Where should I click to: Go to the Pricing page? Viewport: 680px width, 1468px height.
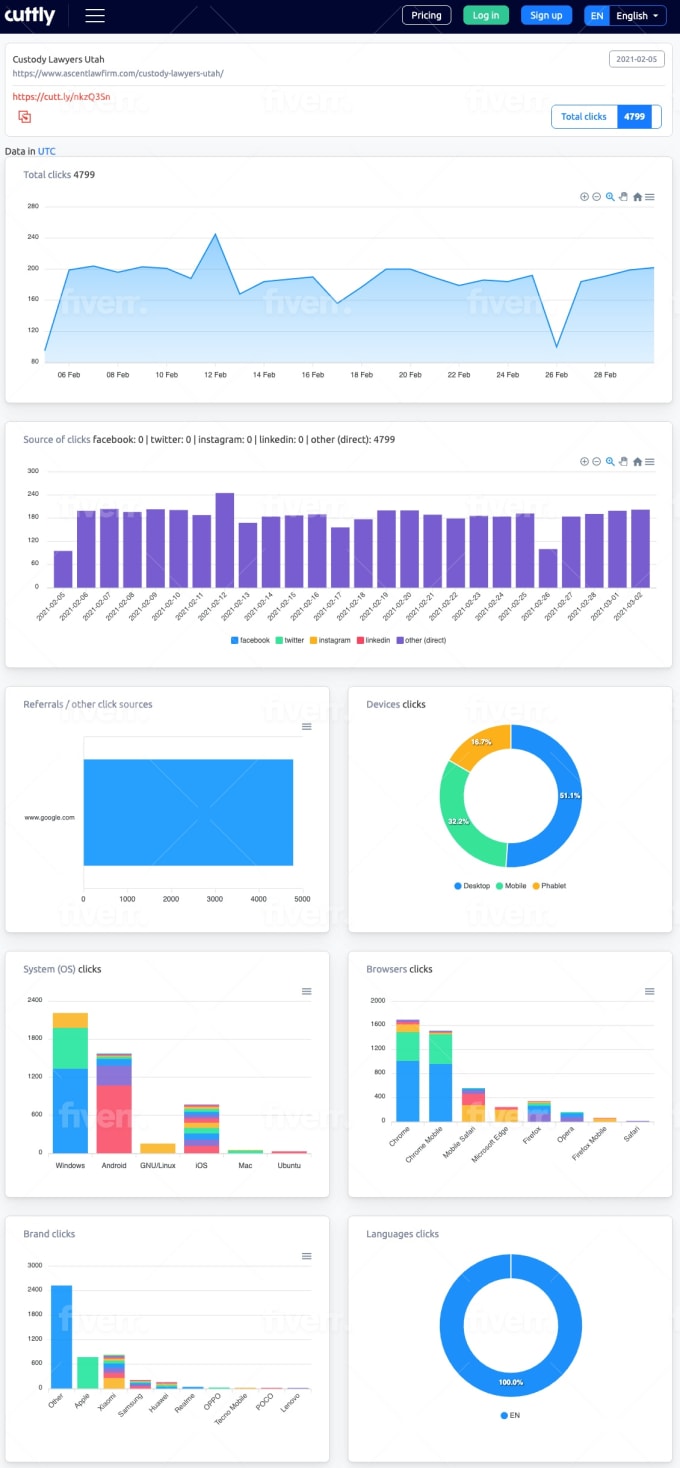tap(426, 15)
